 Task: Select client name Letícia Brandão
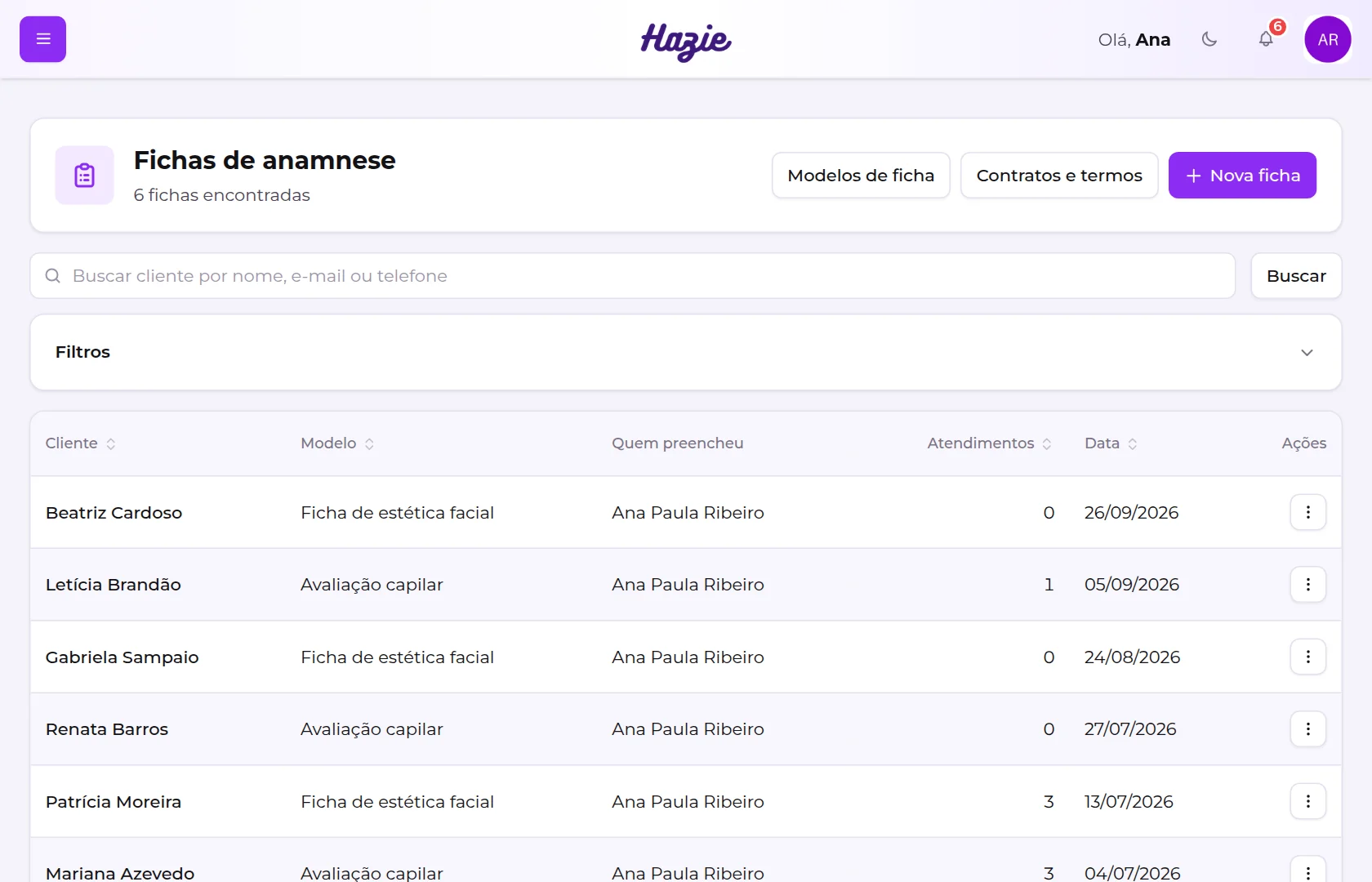(x=114, y=585)
